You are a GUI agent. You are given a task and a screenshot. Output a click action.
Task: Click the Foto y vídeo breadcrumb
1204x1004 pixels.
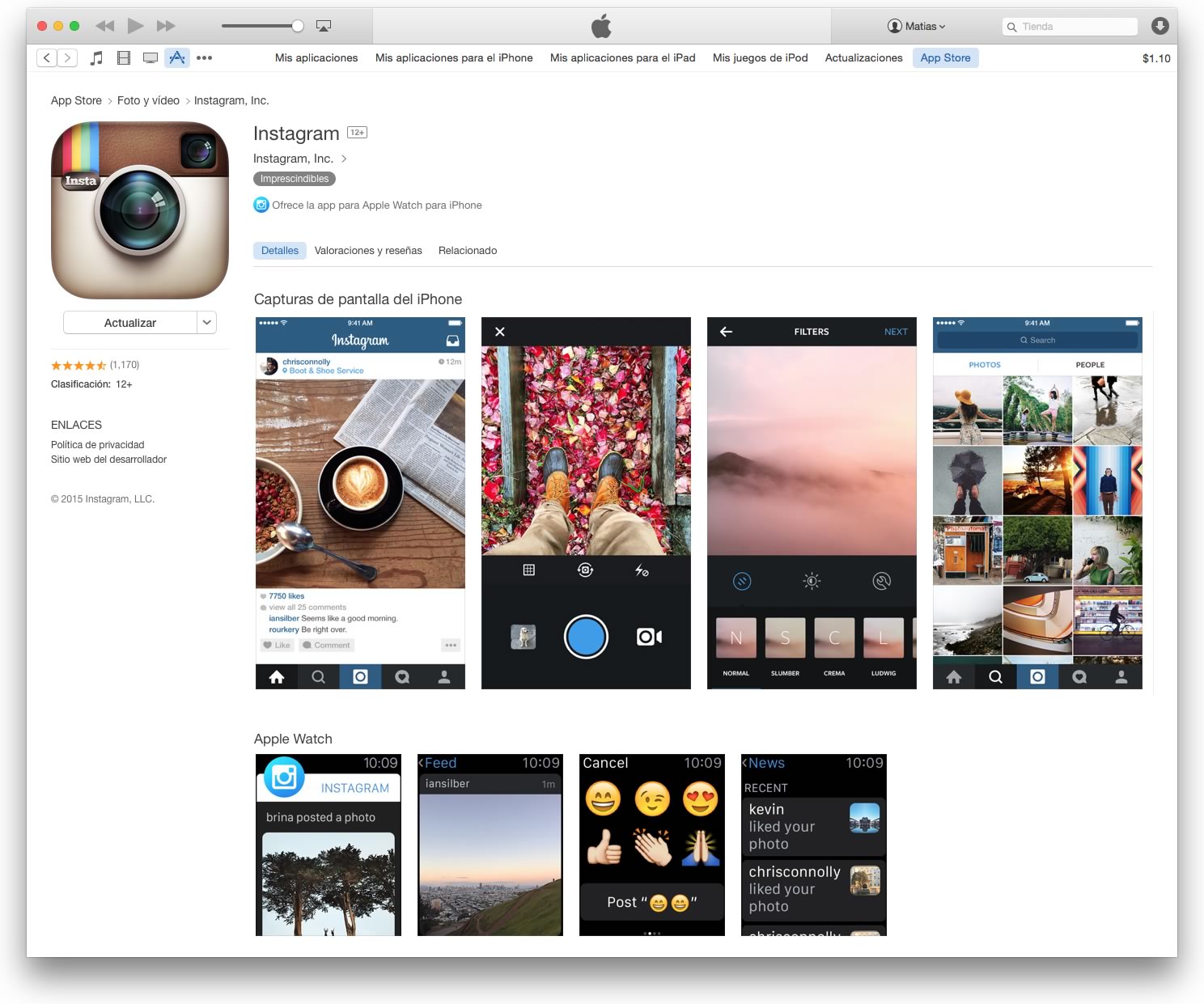[x=148, y=100]
